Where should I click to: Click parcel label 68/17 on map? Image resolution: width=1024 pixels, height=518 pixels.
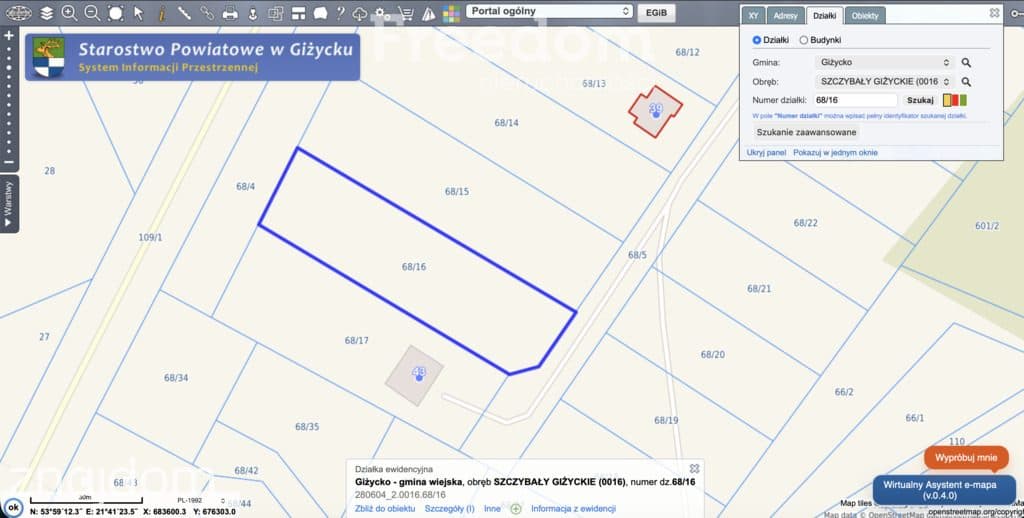pos(357,340)
